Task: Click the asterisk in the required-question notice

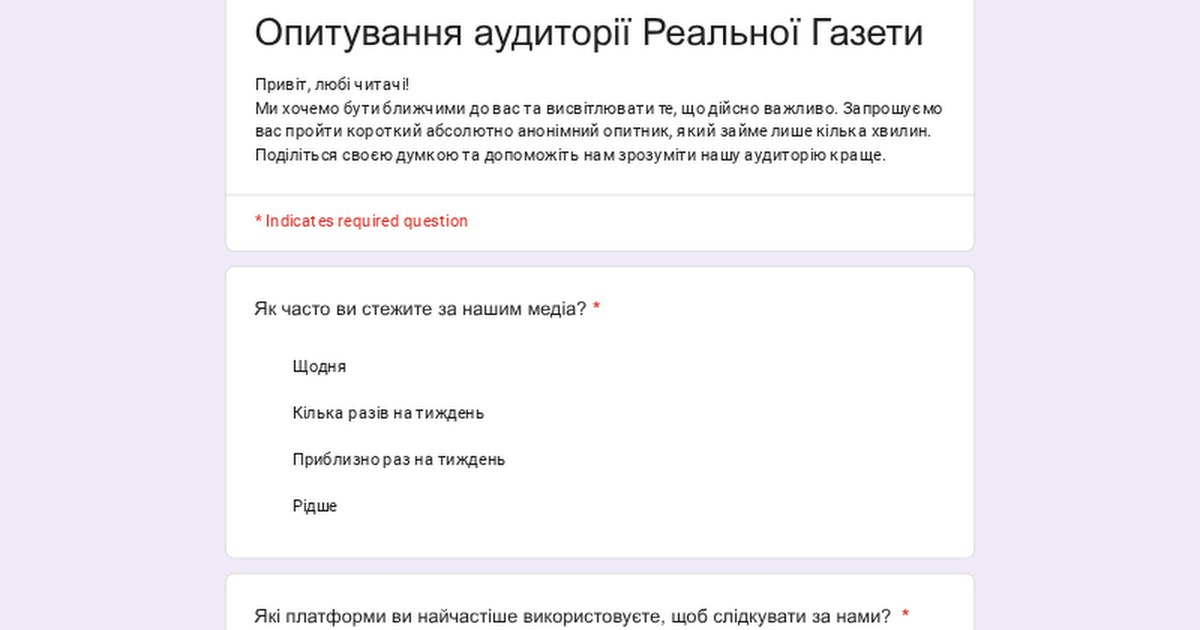Action: point(258,222)
